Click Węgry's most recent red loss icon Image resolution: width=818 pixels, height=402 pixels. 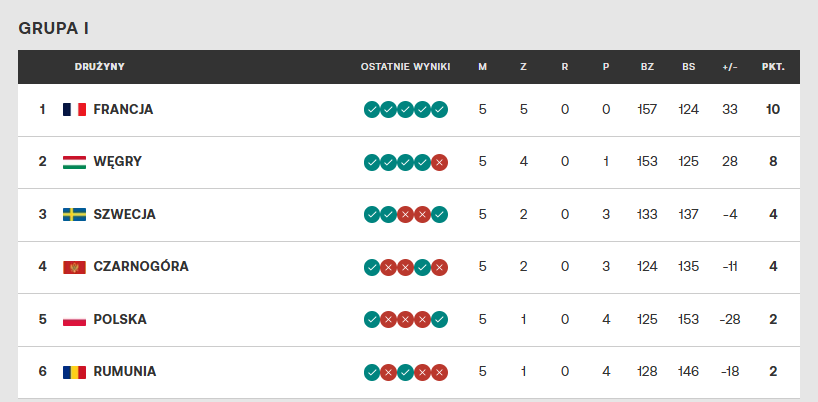(440, 162)
